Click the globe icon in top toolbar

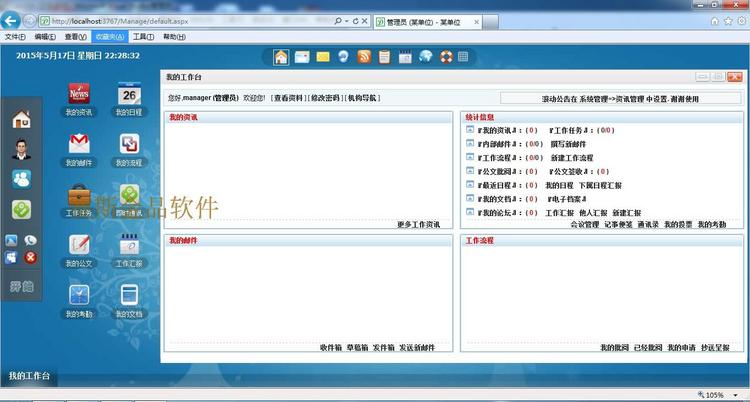(x=426, y=57)
